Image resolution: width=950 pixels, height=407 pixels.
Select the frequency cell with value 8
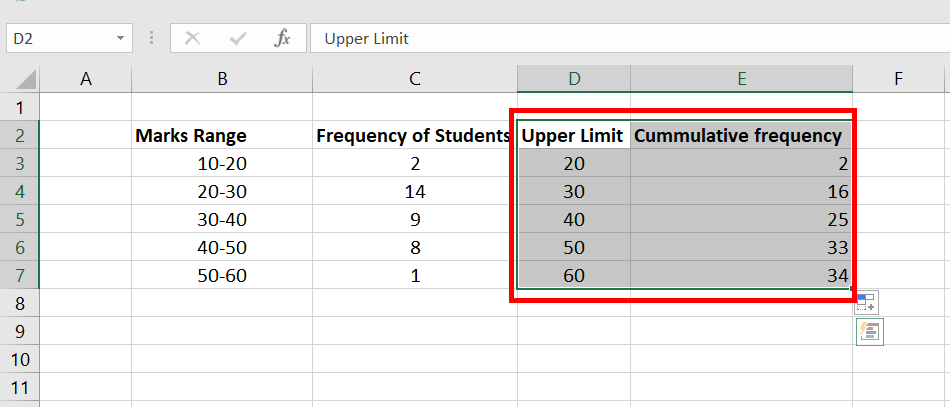pyautogui.click(x=415, y=247)
